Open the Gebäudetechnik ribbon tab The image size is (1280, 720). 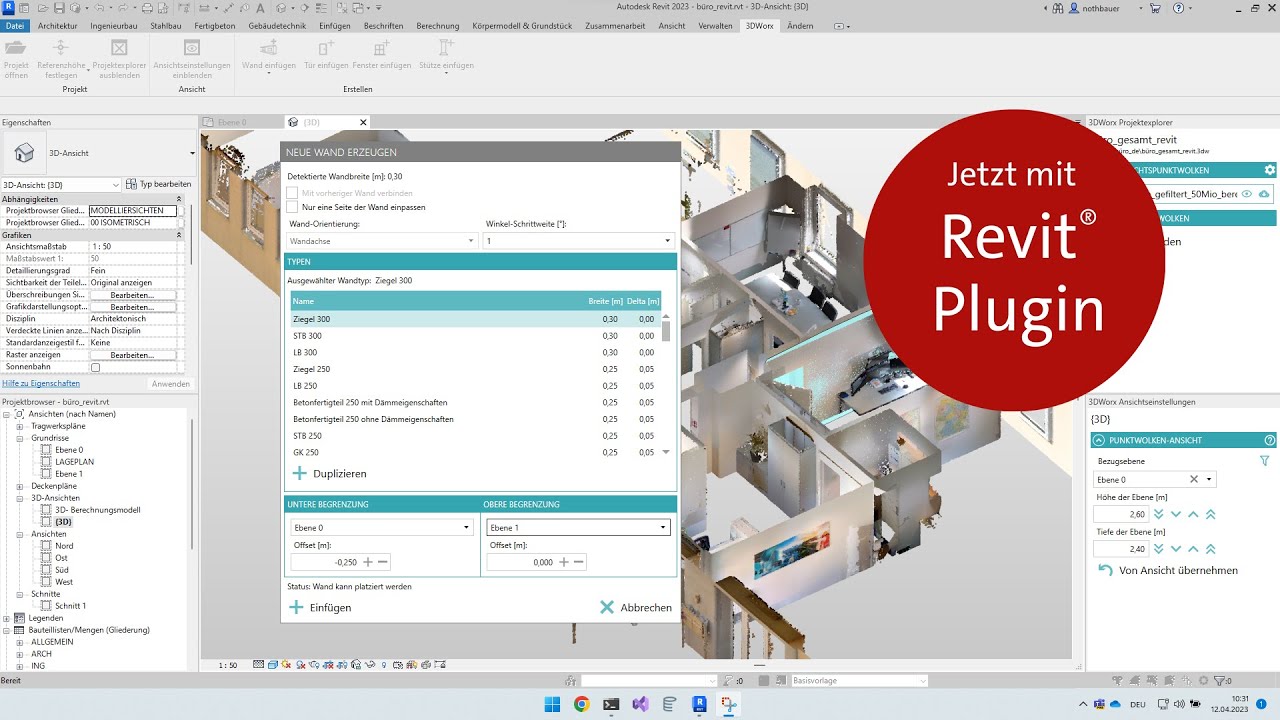click(278, 25)
